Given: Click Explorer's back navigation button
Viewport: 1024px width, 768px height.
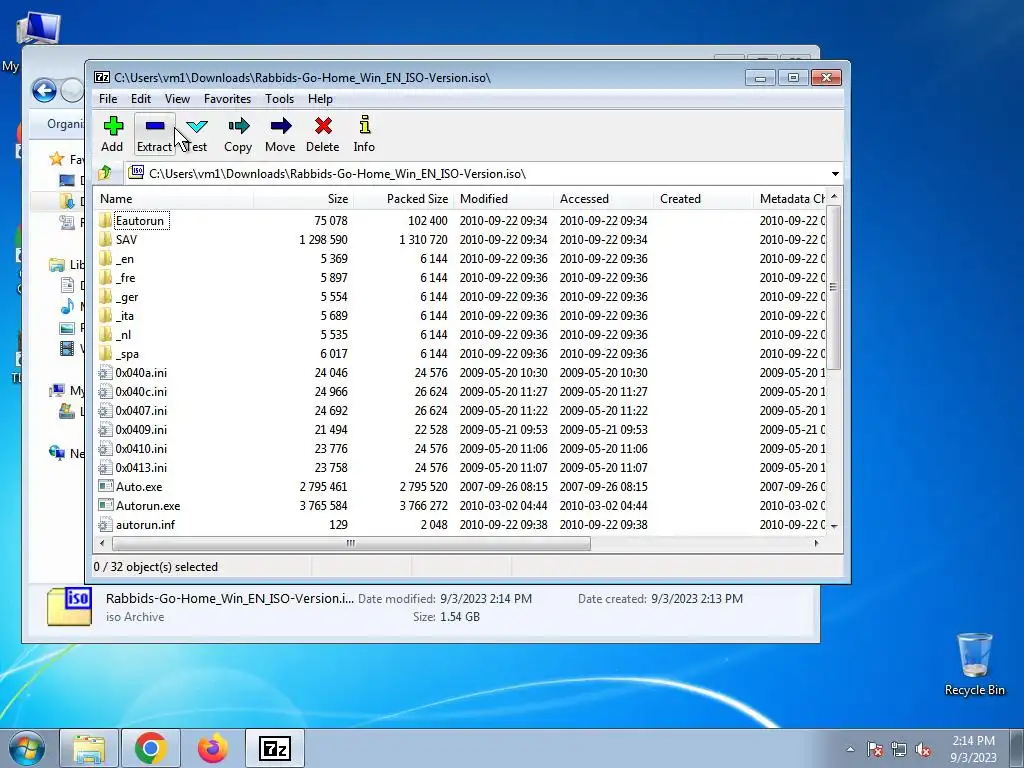Looking at the screenshot, I should click(44, 90).
